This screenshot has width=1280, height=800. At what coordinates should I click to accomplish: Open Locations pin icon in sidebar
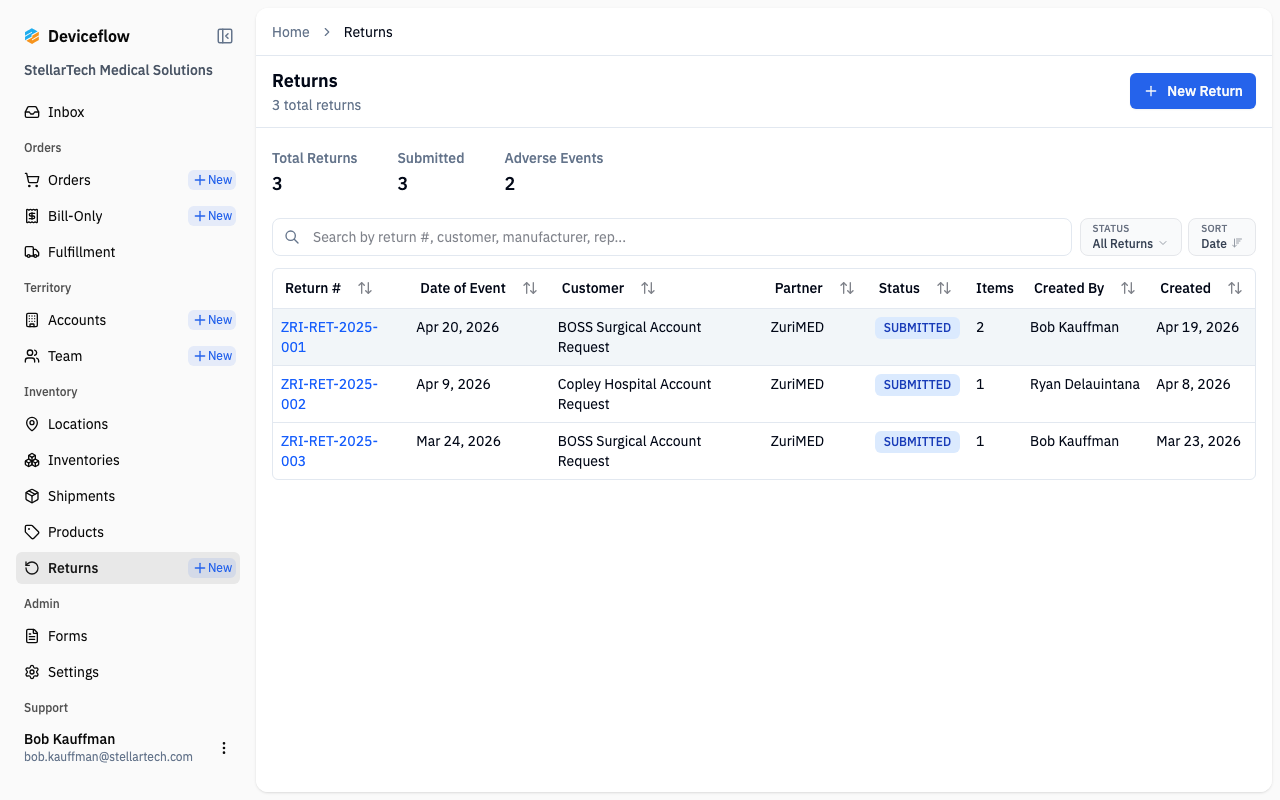point(32,424)
